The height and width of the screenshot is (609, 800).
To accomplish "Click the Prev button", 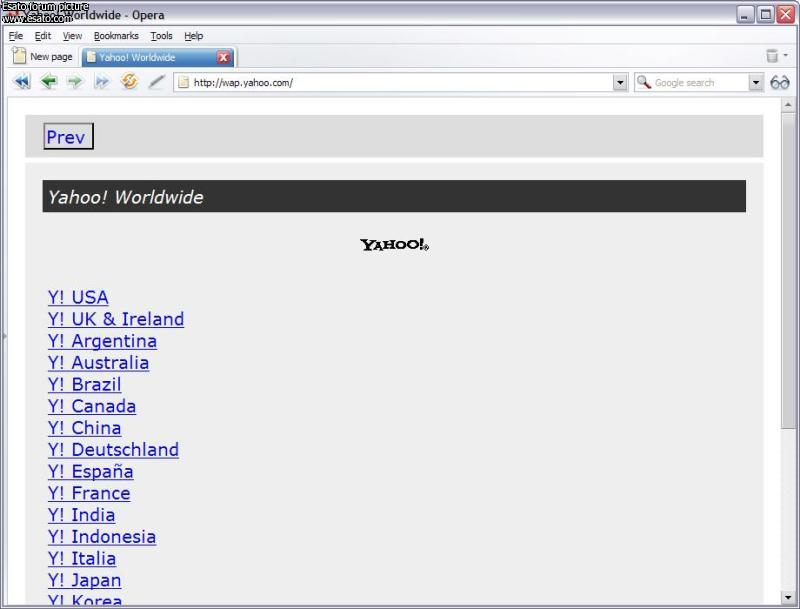I will 68,136.
